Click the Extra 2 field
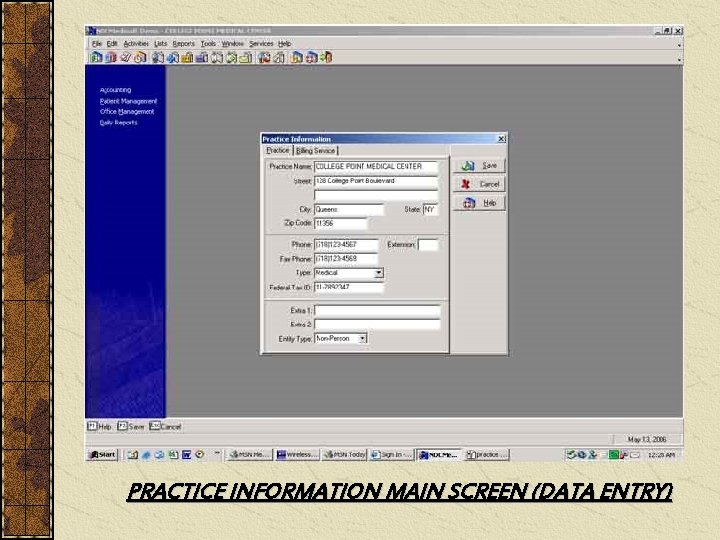This screenshot has height=540, width=720. 377,325
